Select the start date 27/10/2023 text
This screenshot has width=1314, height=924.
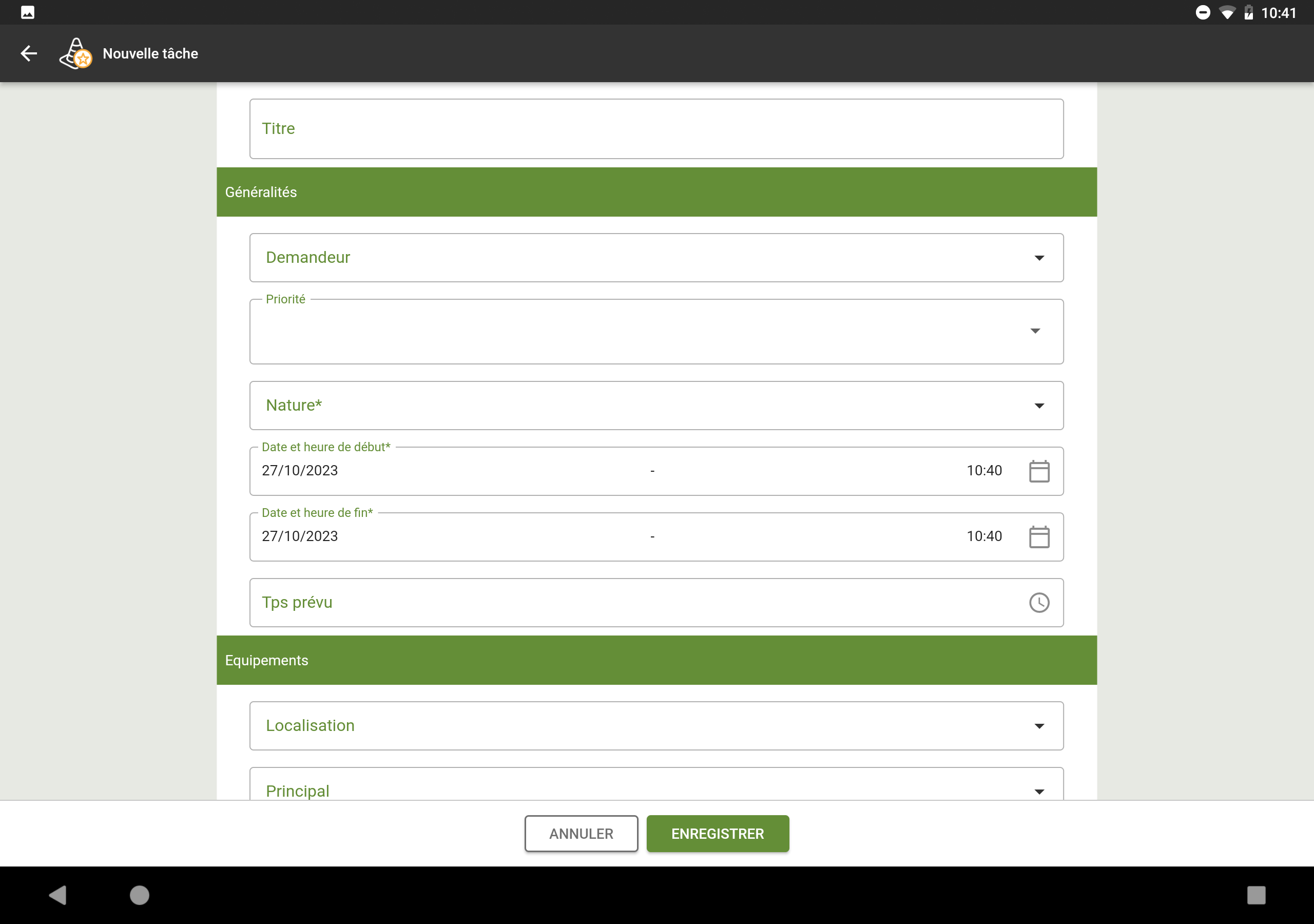pos(300,471)
